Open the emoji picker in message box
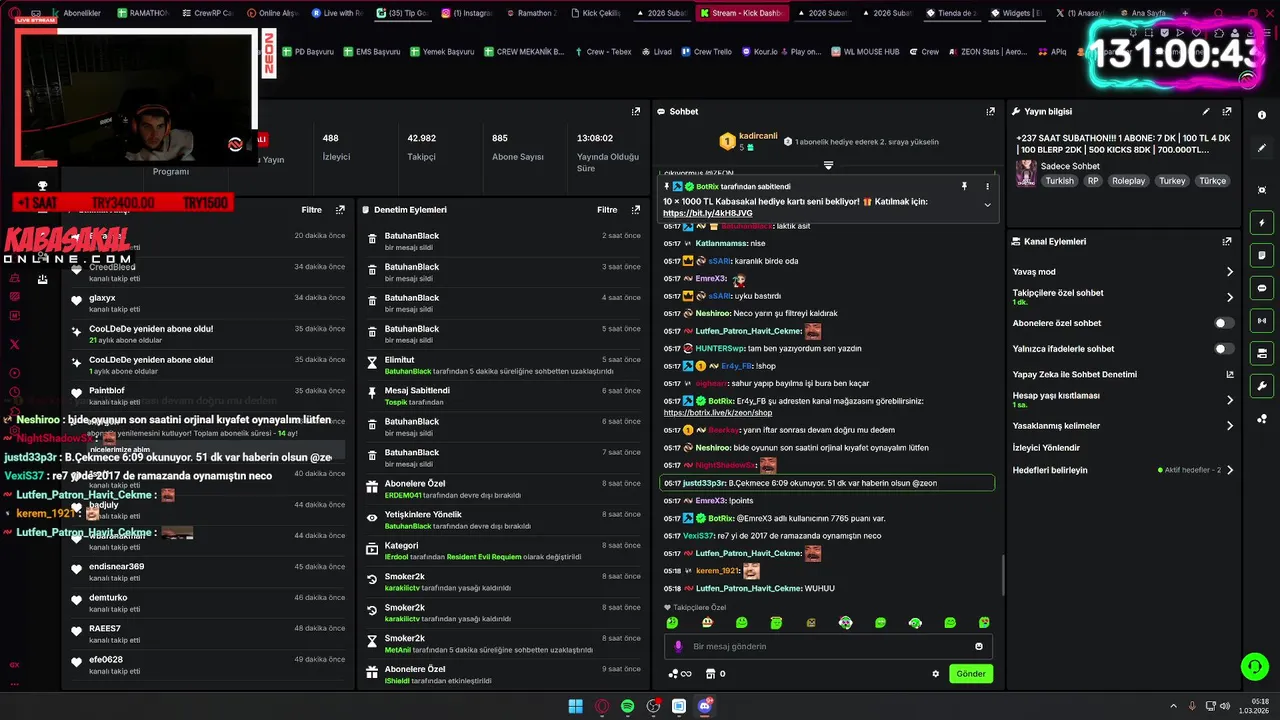The image size is (1280, 720). (979, 646)
